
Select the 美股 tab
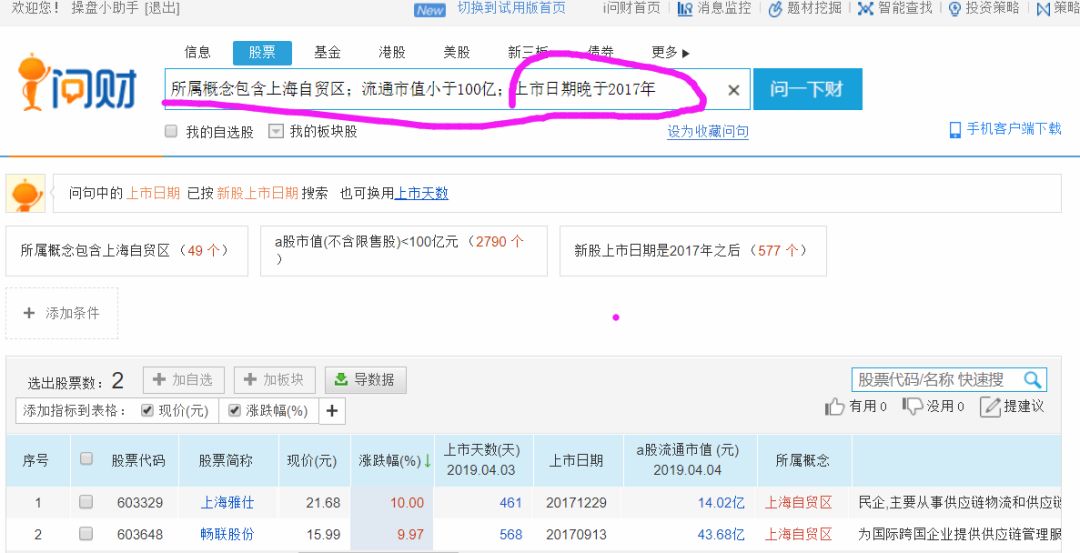[x=457, y=52]
